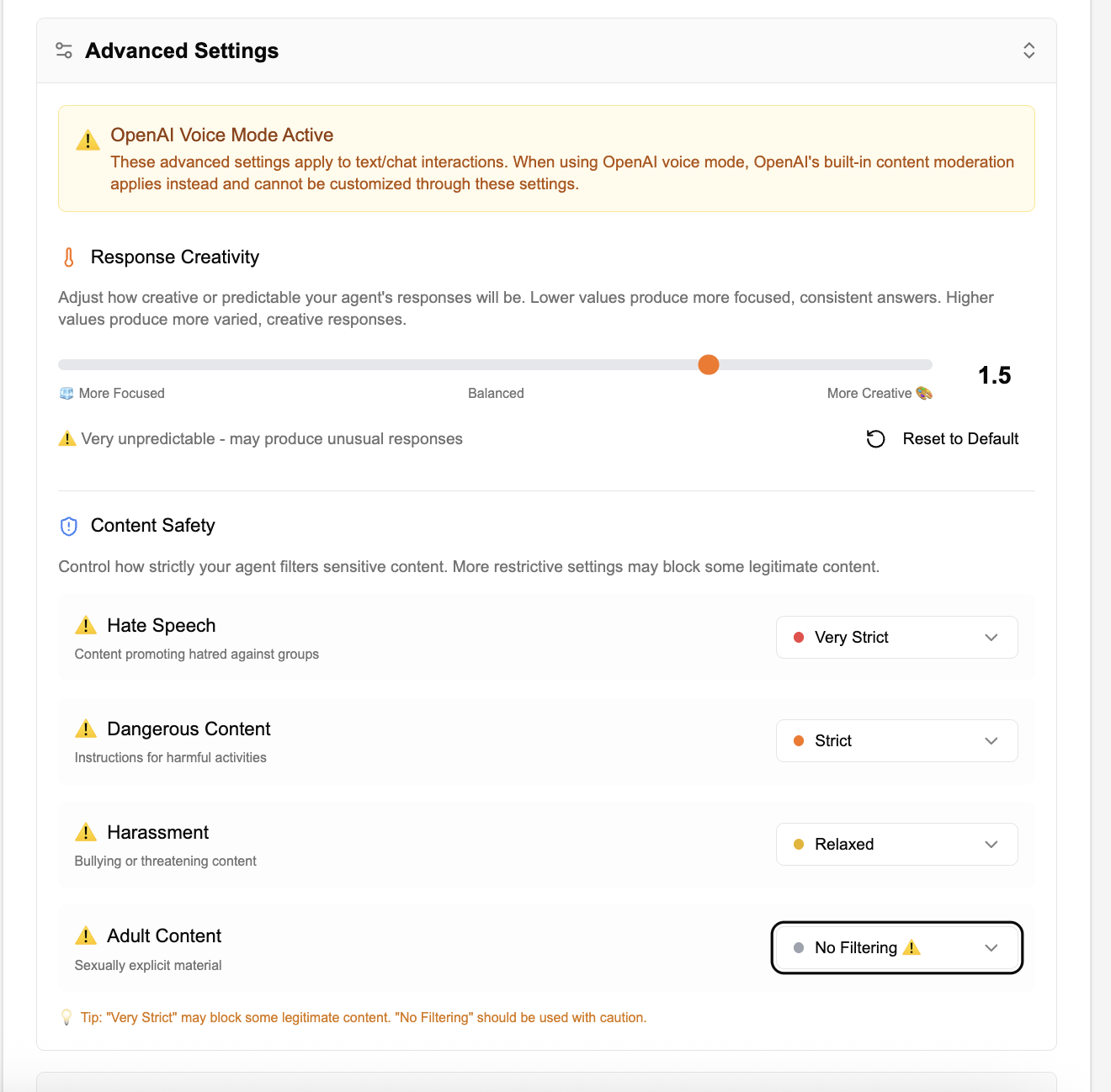Screen dimensions: 1111x1092
Task: Click the warning triangle next to Hate Speech
Action: [x=85, y=625]
